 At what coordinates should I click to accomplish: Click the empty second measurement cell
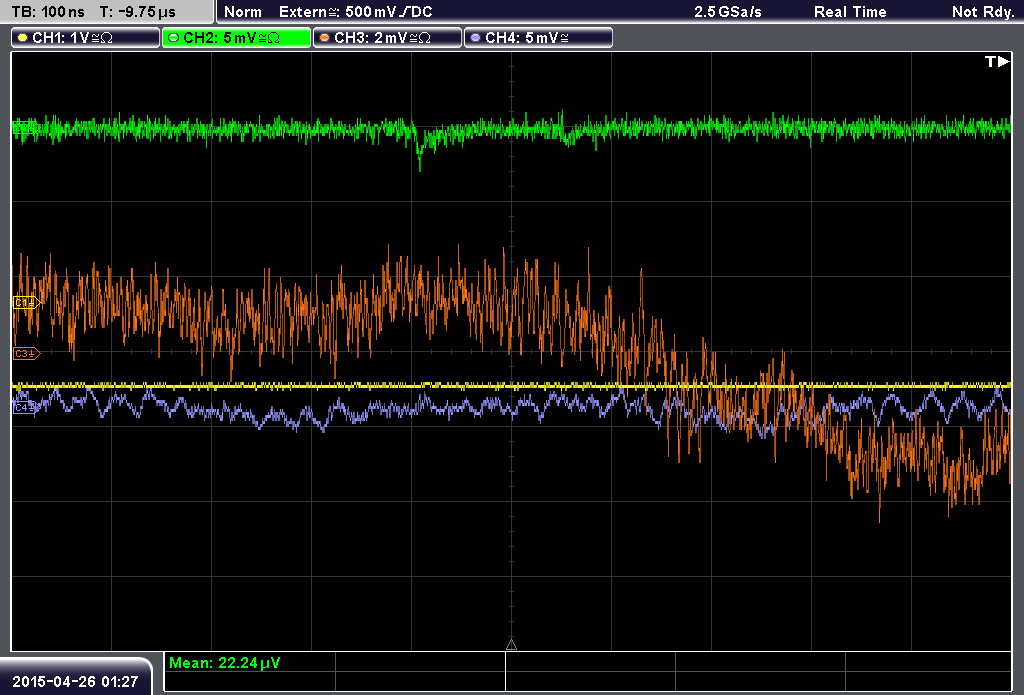420,663
